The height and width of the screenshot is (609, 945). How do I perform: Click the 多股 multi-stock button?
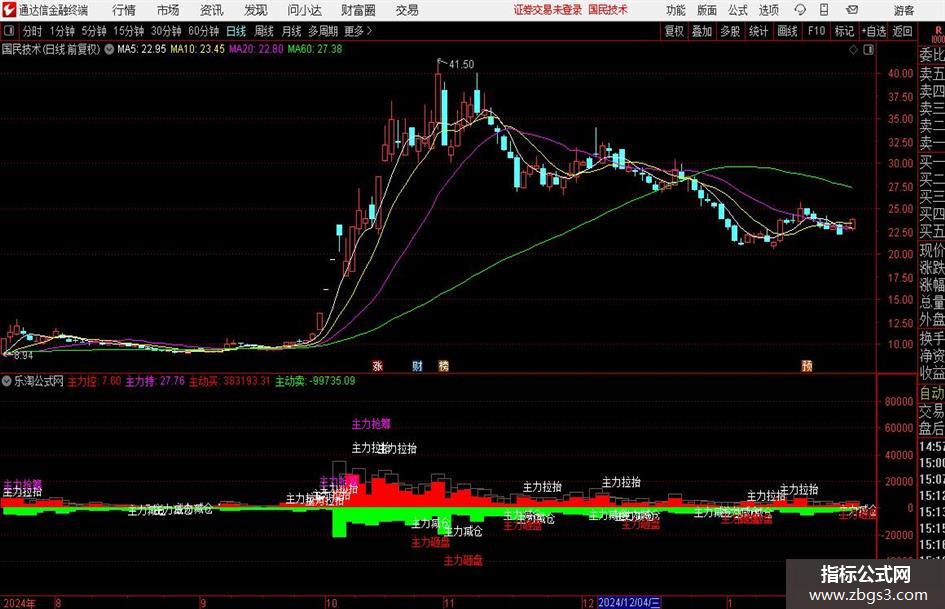coord(730,31)
